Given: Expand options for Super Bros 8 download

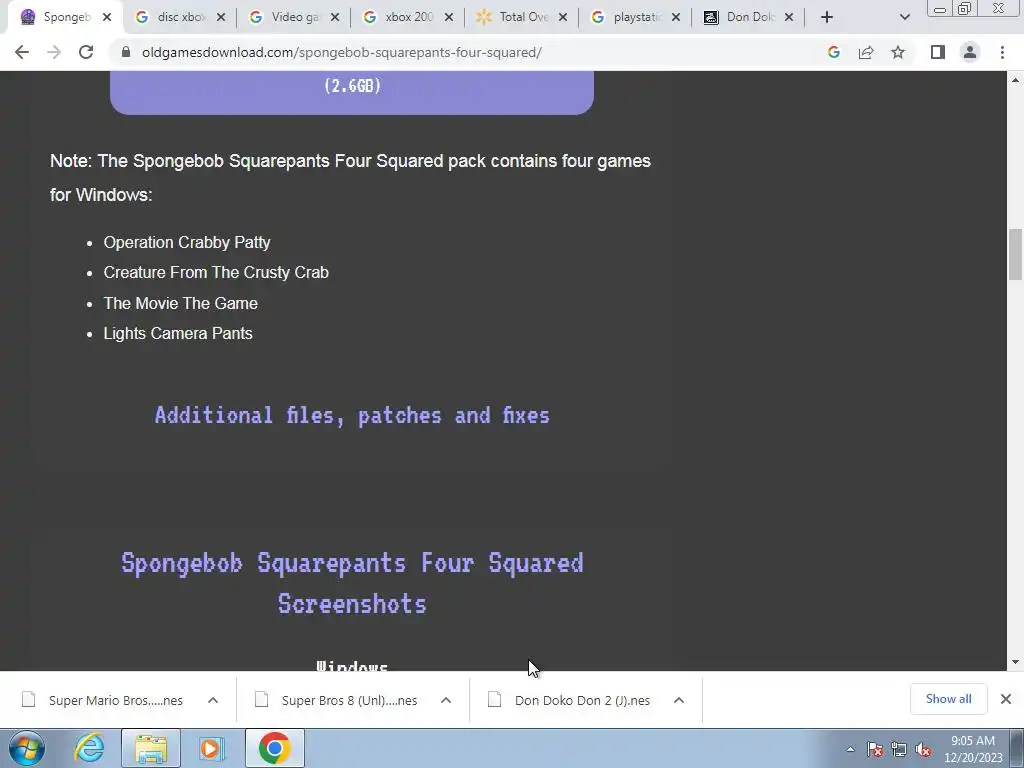Looking at the screenshot, I should pyautogui.click(x=446, y=700).
